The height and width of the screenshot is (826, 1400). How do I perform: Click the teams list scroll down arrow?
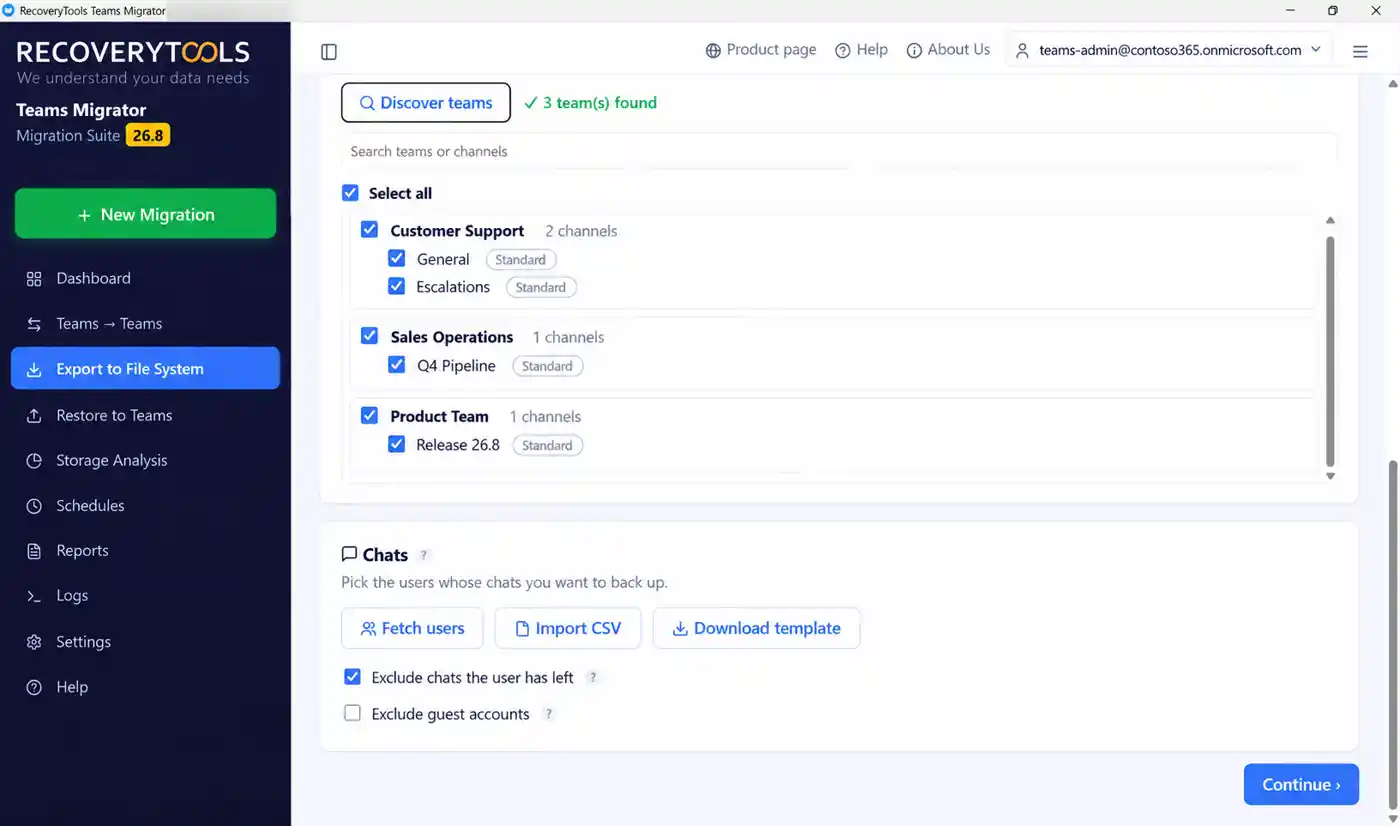point(1330,476)
